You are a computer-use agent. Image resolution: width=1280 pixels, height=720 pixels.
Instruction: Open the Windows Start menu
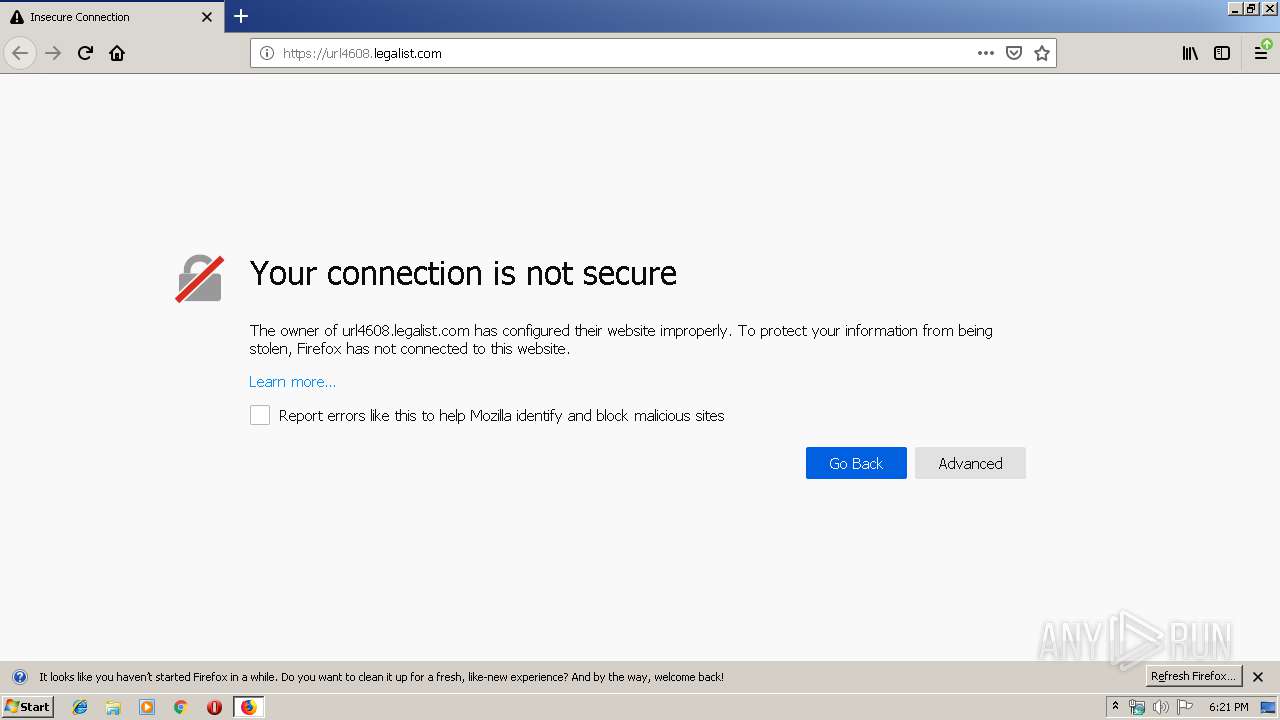pyautogui.click(x=27, y=706)
